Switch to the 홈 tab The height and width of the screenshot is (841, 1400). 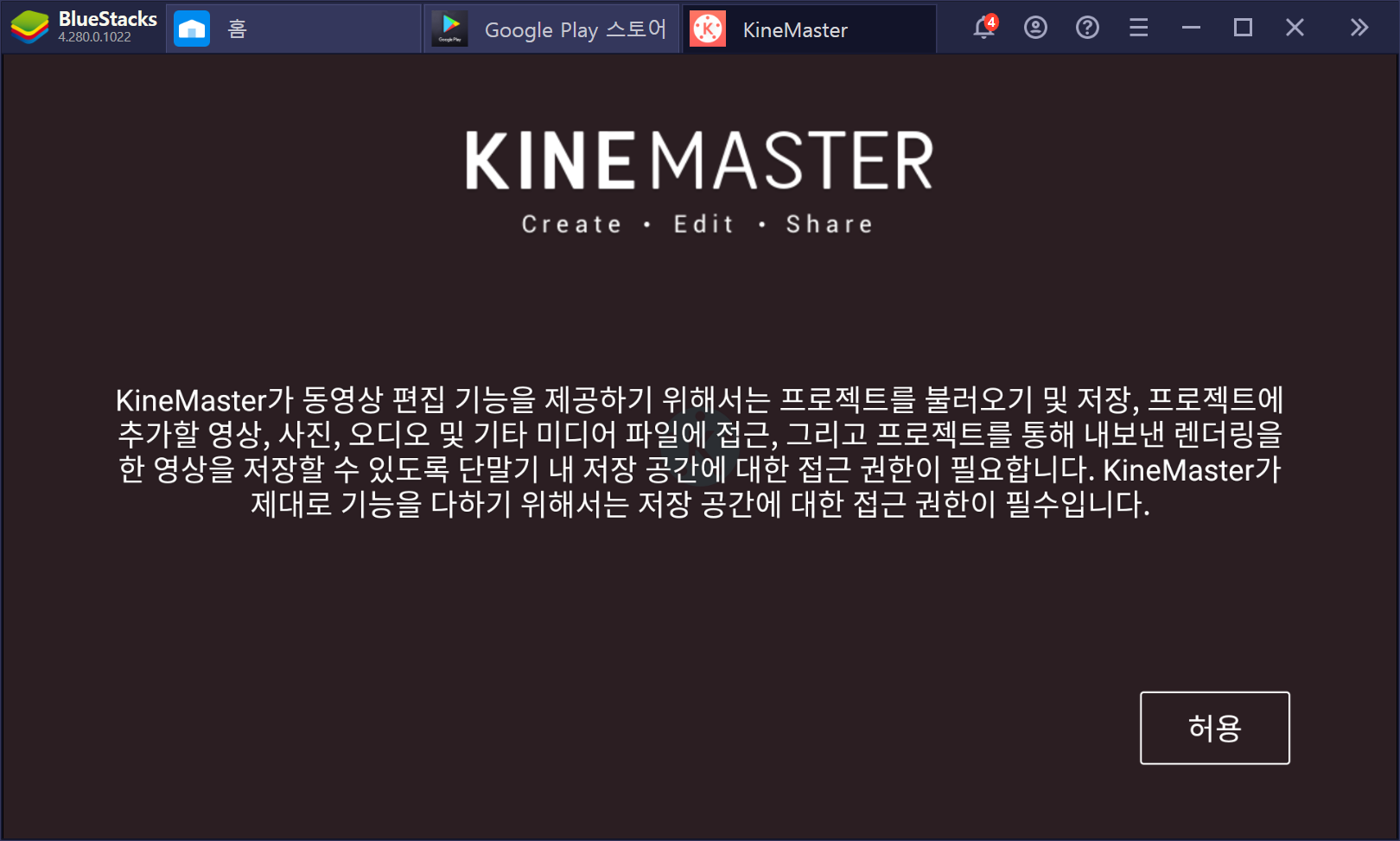point(293,29)
